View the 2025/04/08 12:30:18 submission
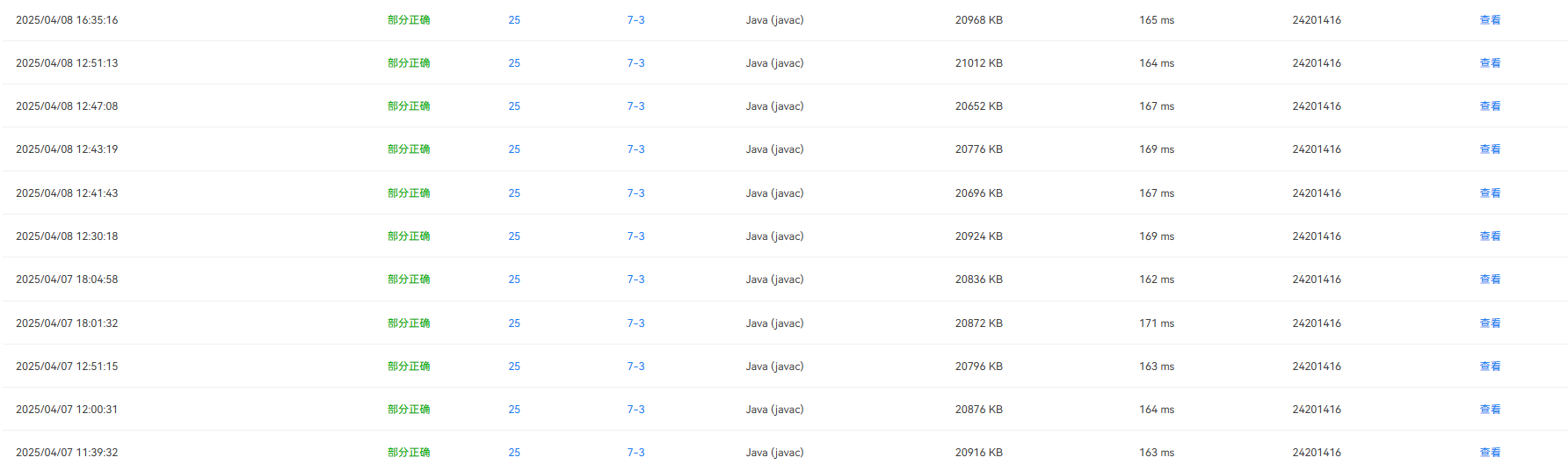Screen dimensions: 1568x472 1490,236
